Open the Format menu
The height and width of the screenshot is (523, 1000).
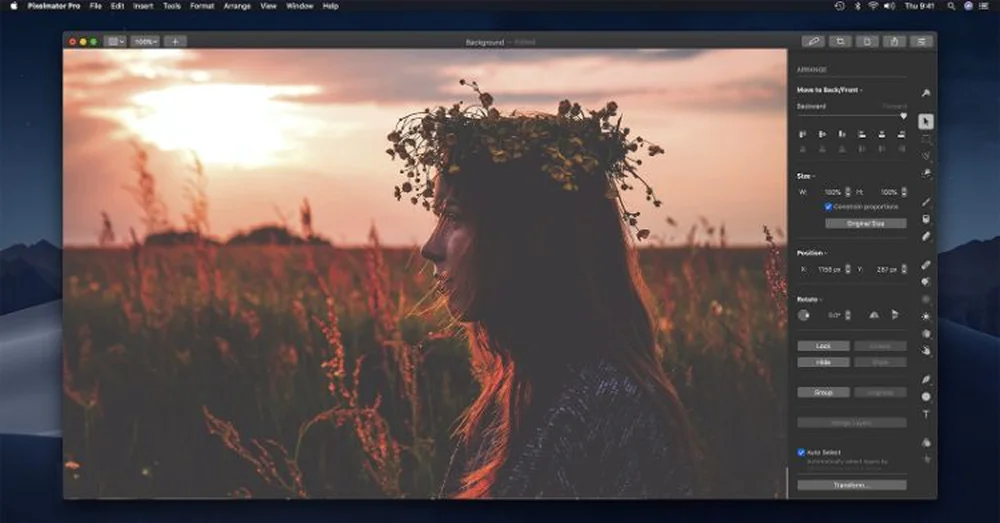(202, 6)
